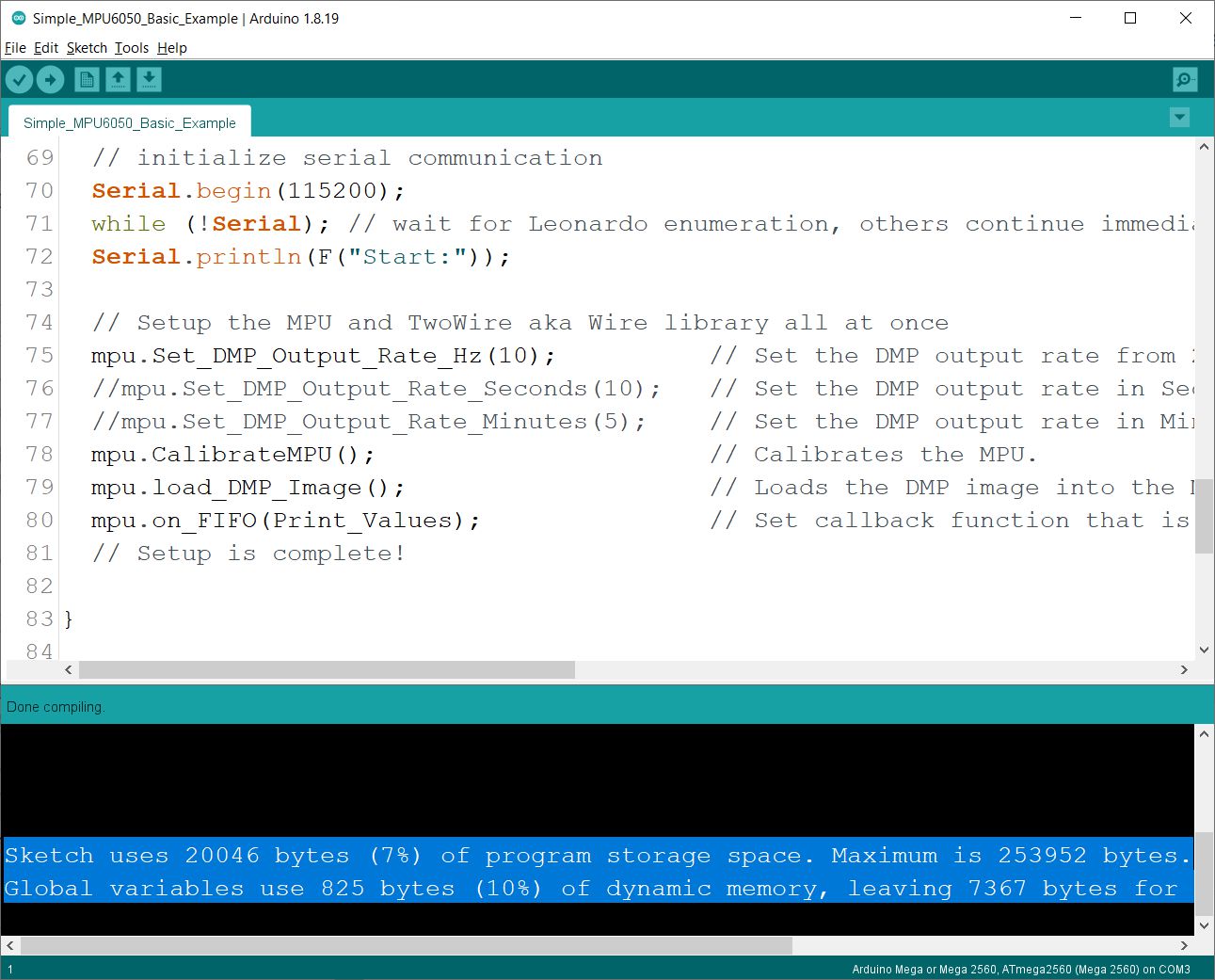Screen dimensions: 1215x980
Task: Click the Done compiling status bar
Action: pyautogui.click(x=56, y=706)
